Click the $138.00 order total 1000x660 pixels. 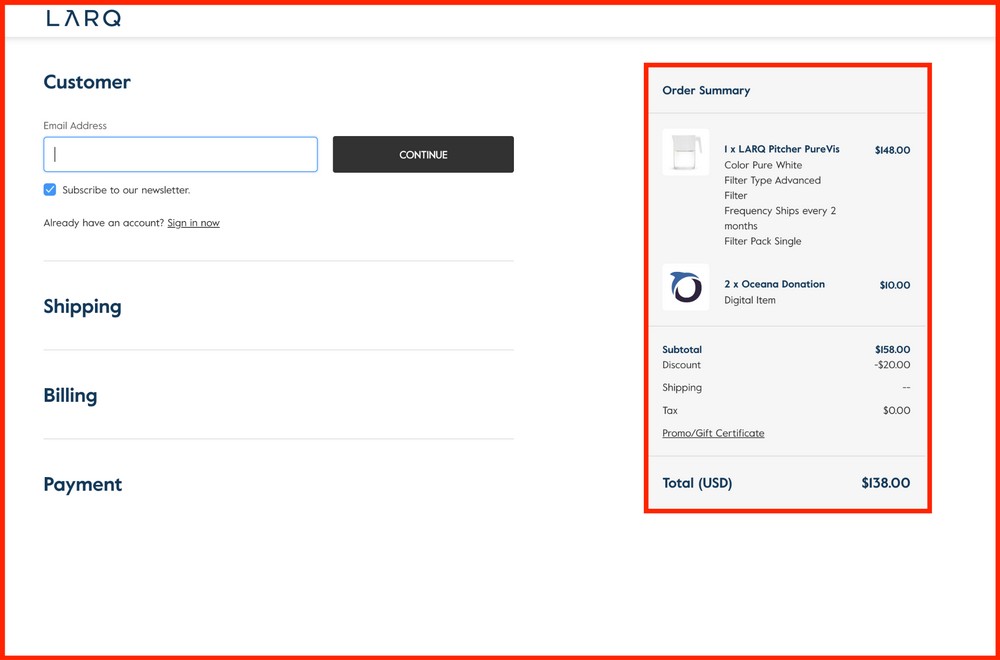coord(885,483)
